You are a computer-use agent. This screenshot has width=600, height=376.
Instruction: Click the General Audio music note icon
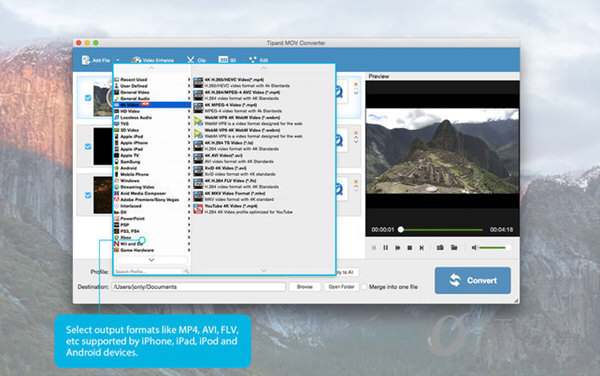click(117, 99)
